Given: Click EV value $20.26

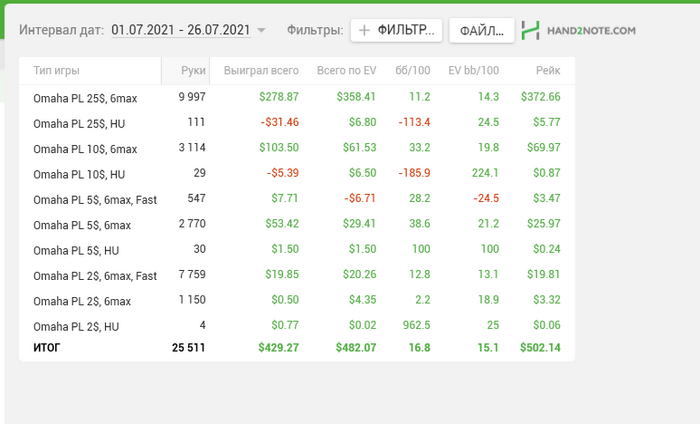Looking at the screenshot, I should (x=359, y=274).
